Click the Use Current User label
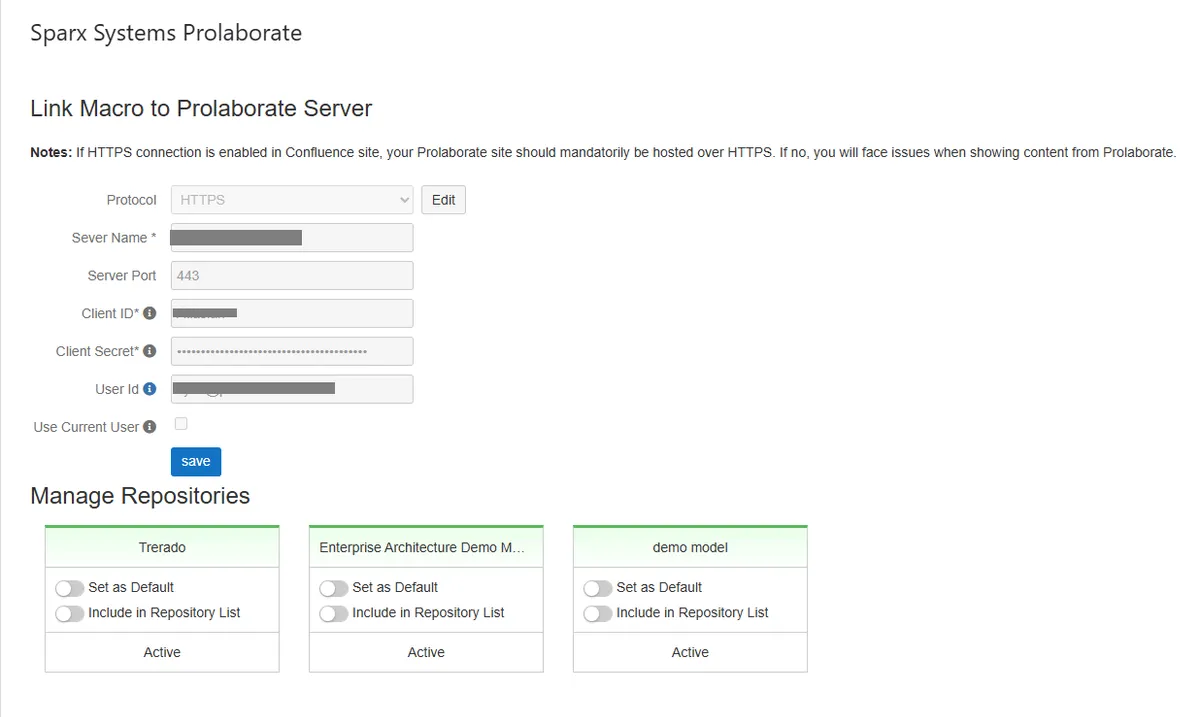Screen dimensions: 1200x717 [x=86, y=427]
